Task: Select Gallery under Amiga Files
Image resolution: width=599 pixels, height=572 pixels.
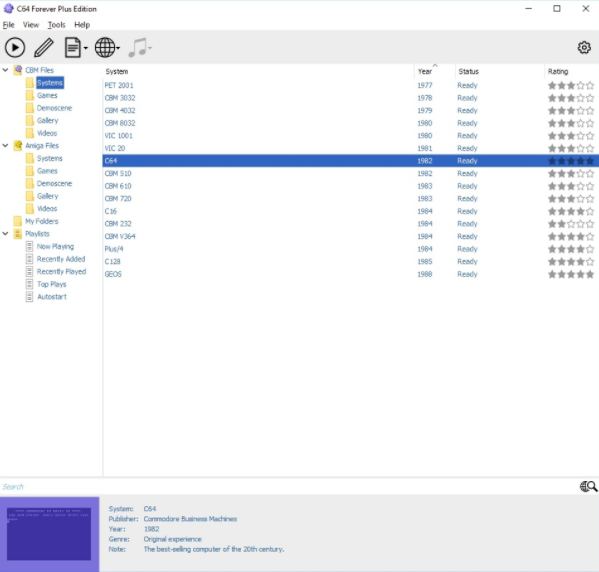Action: pos(47,196)
